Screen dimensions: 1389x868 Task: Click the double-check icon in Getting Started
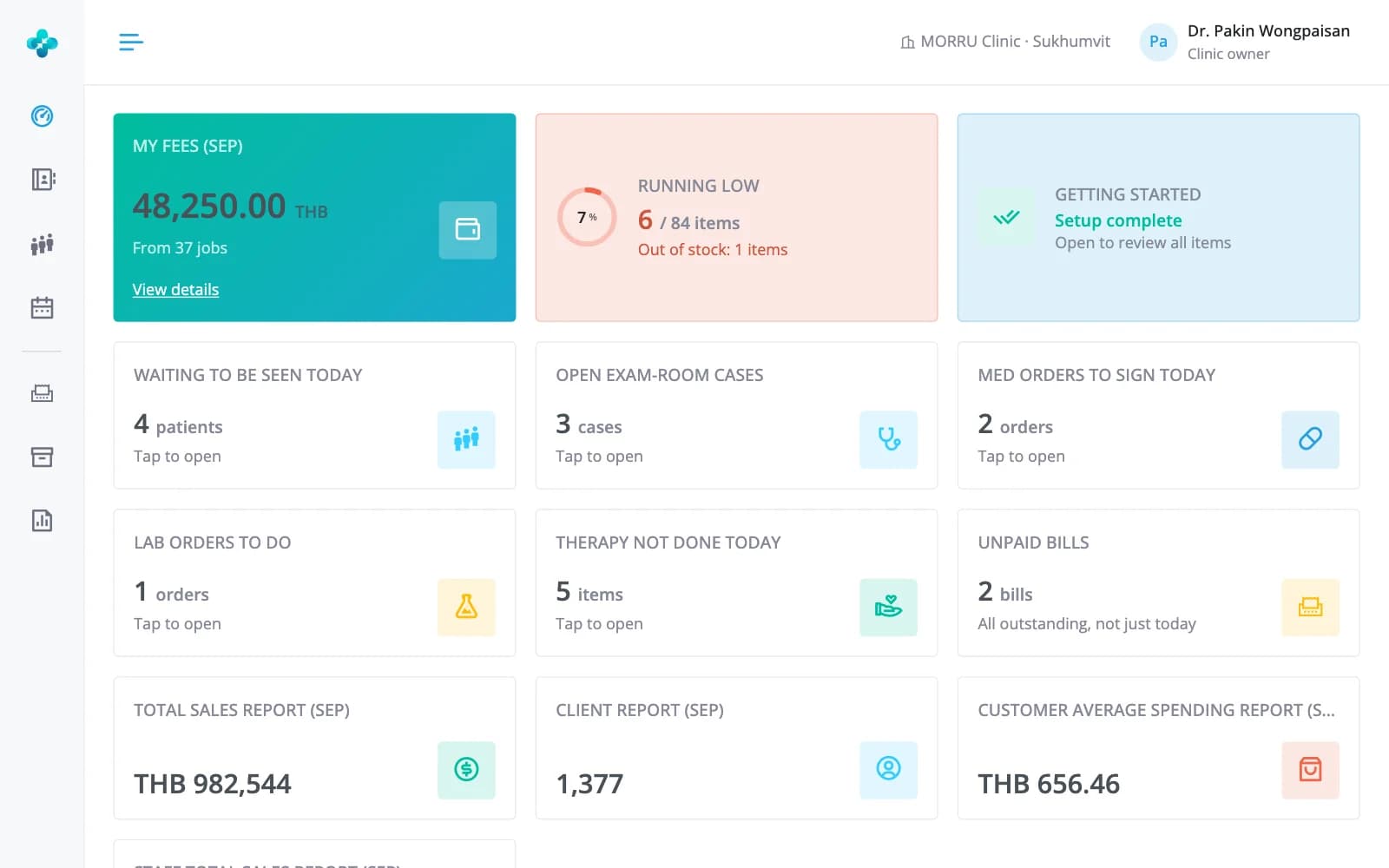1006,217
